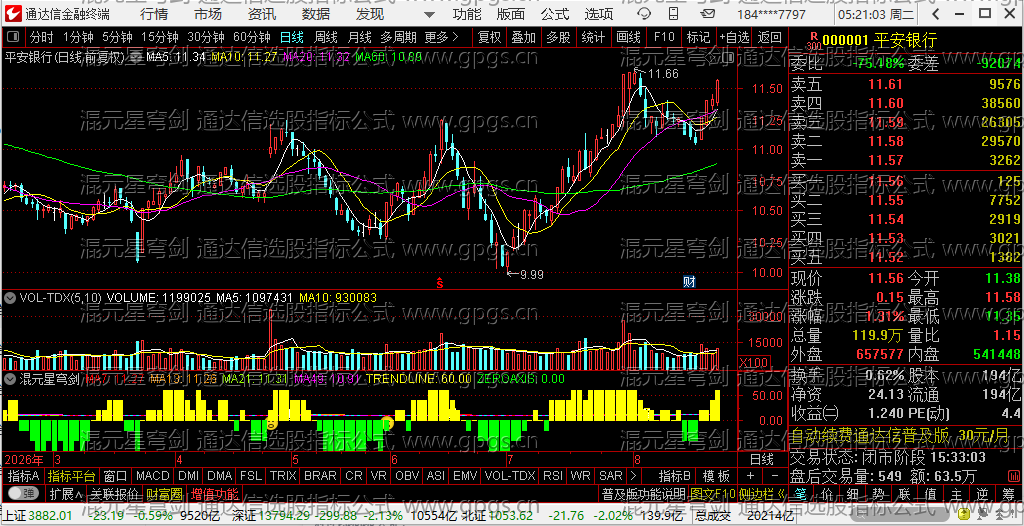Image resolution: width=1024 pixels, height=526 pixels.
Task: Switch the chart to 60分钟 period
Action: pos(251,37)
